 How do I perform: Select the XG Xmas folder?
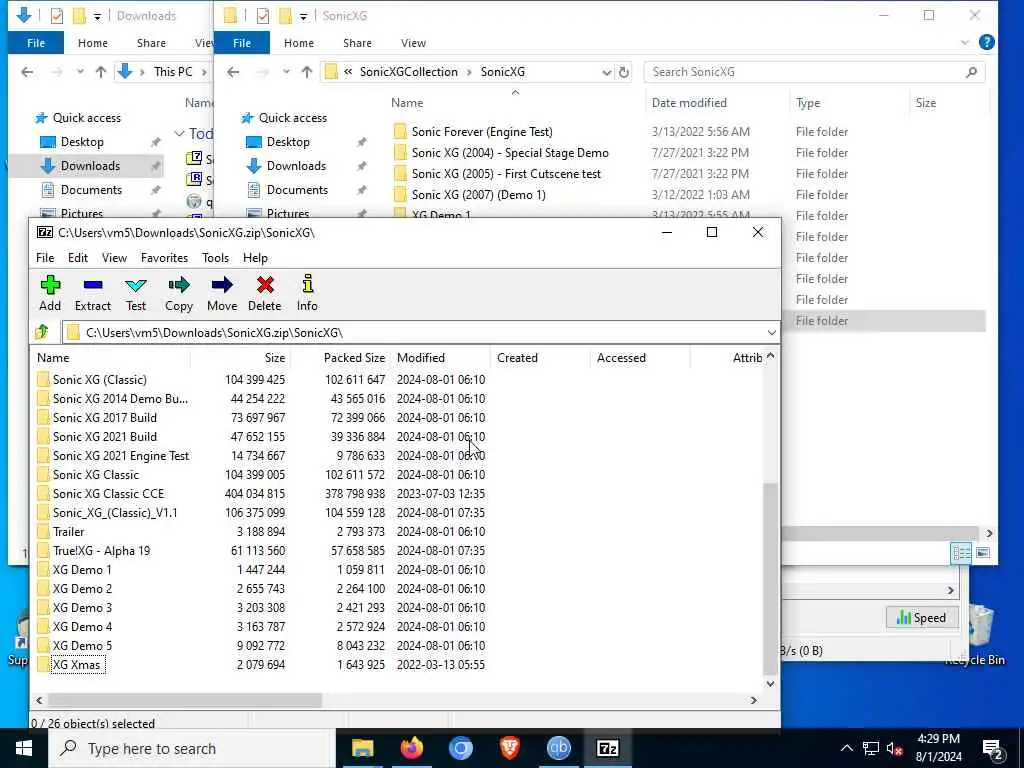[76, 665]
